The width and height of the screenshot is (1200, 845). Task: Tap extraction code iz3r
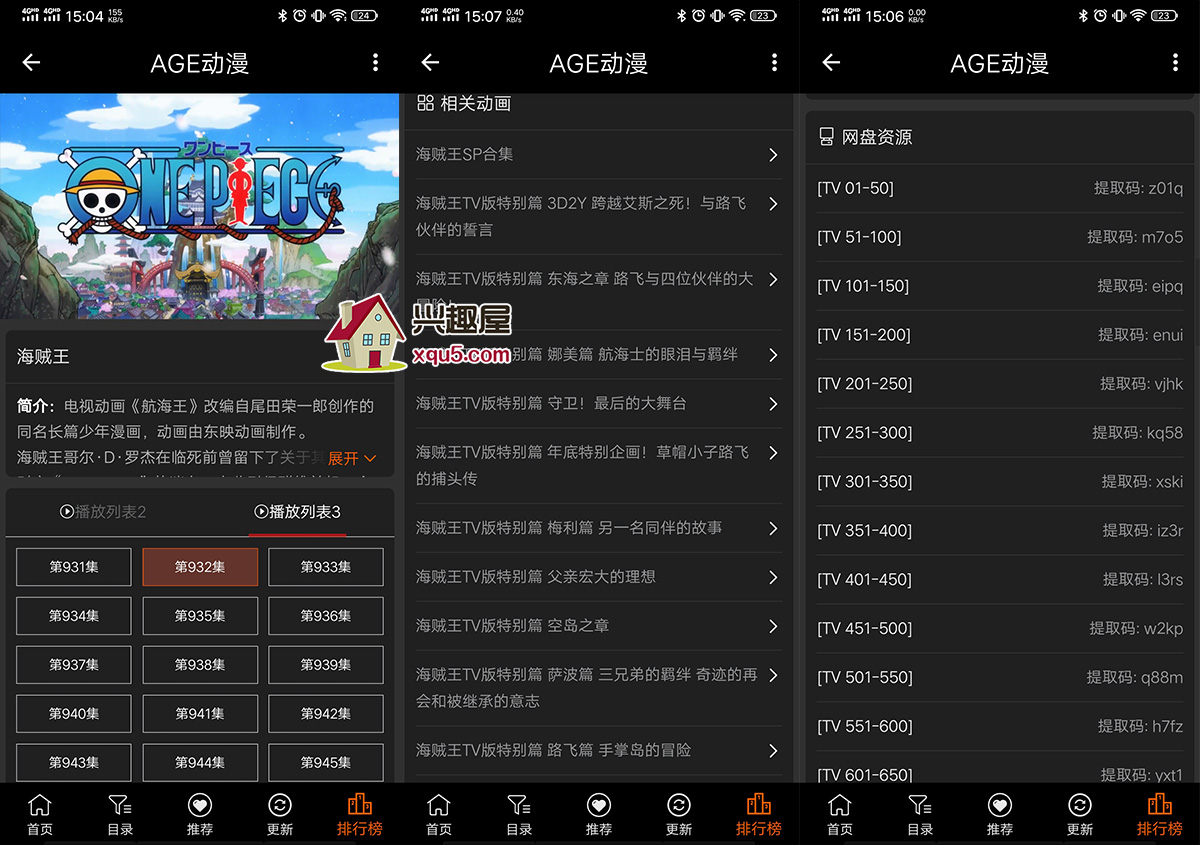pos(1143,531)
